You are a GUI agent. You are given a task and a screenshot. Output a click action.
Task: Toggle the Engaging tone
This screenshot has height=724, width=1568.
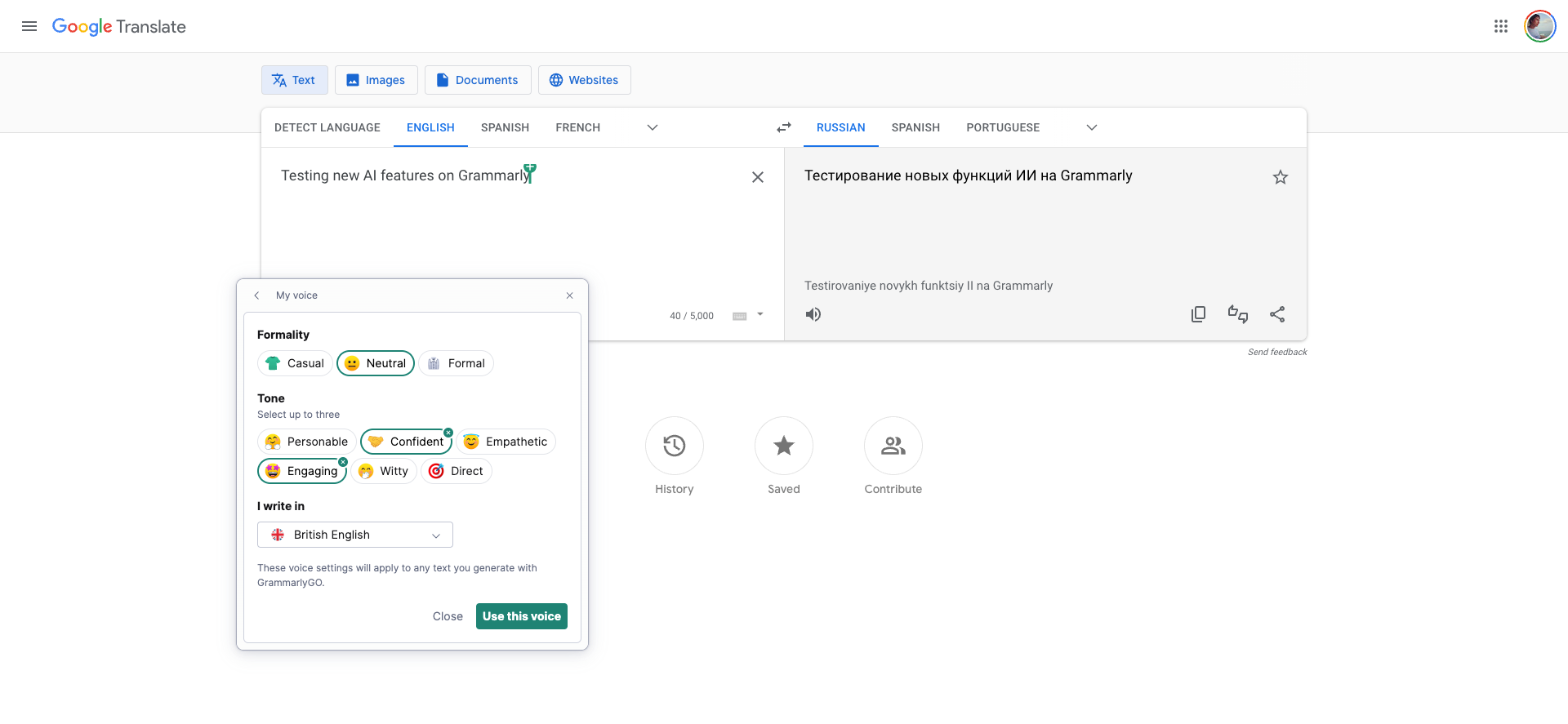(x=302, y=471)
